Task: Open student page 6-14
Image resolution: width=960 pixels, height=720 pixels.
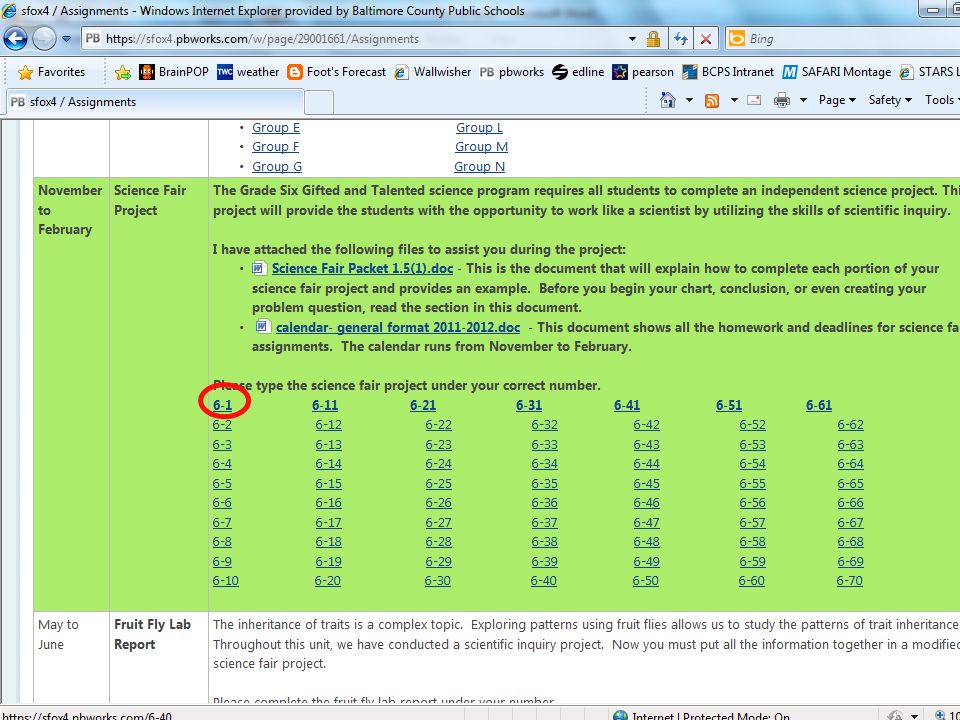Action: pyautogui.click(x=328, y=463)
